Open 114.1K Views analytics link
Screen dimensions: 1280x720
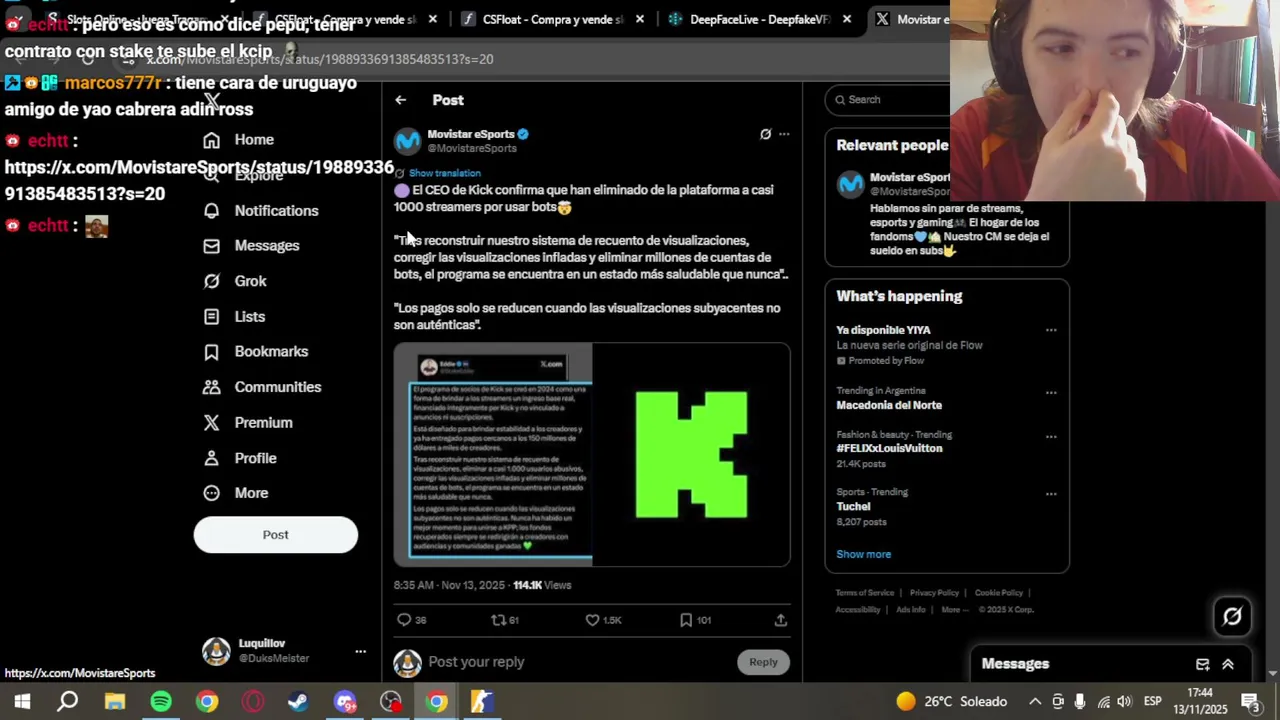tap(542, 585)
